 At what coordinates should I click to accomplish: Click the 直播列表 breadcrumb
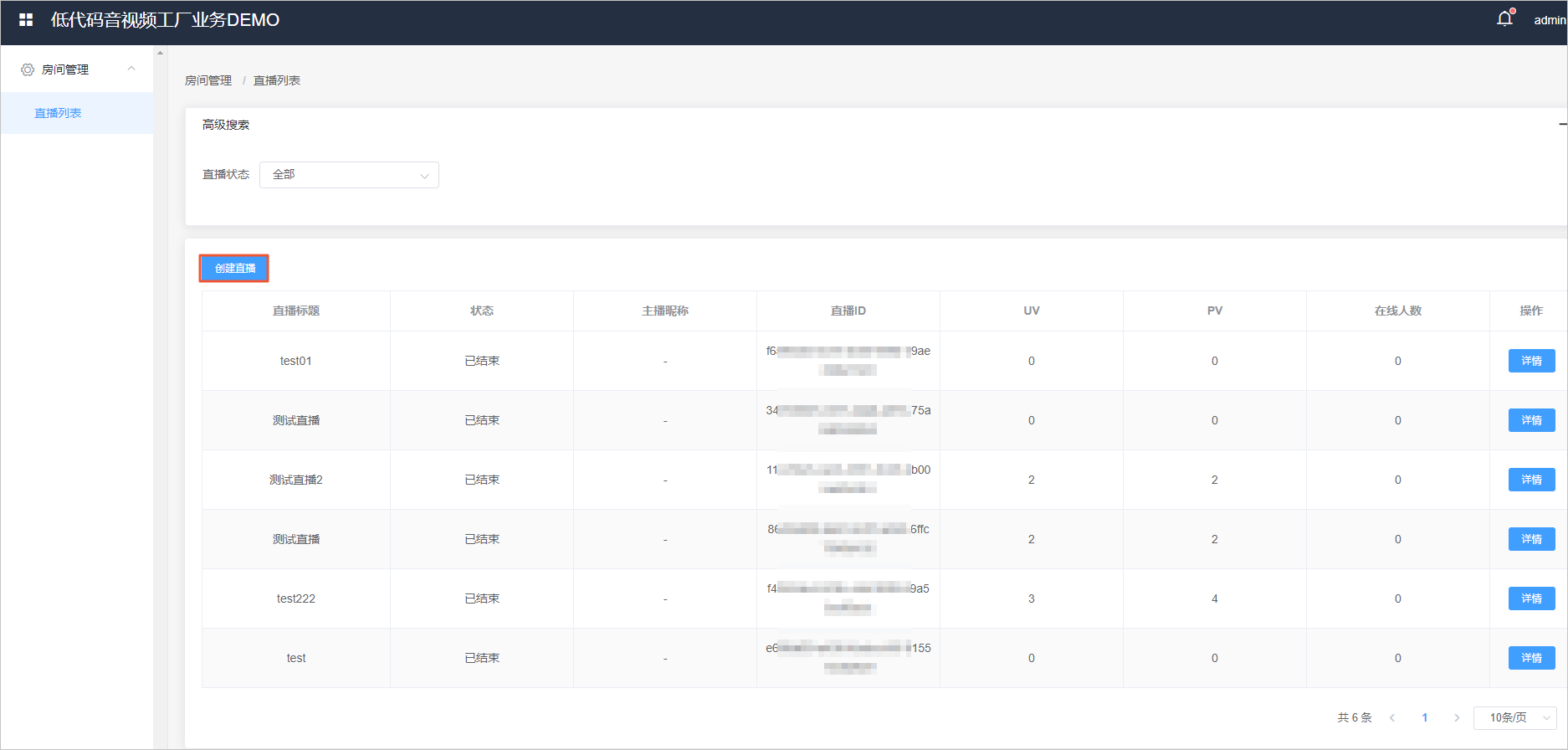coord(277,80)
